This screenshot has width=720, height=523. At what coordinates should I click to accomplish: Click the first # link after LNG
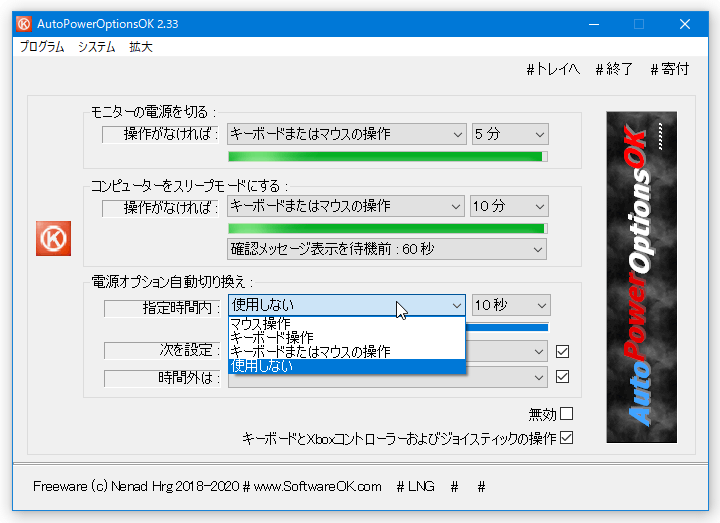click(454, 487)
